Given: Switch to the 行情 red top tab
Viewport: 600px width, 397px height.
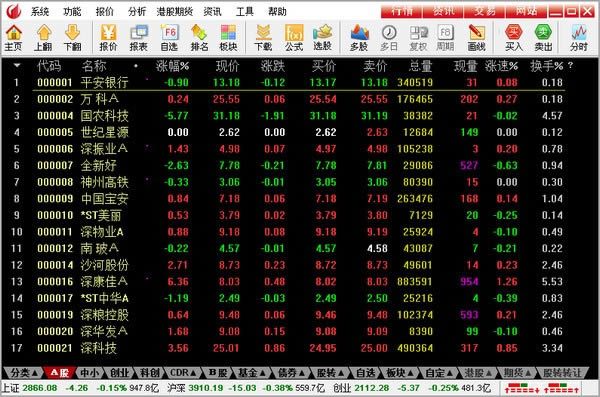Looking at the screenshot, I should click(x=401, y=11).
